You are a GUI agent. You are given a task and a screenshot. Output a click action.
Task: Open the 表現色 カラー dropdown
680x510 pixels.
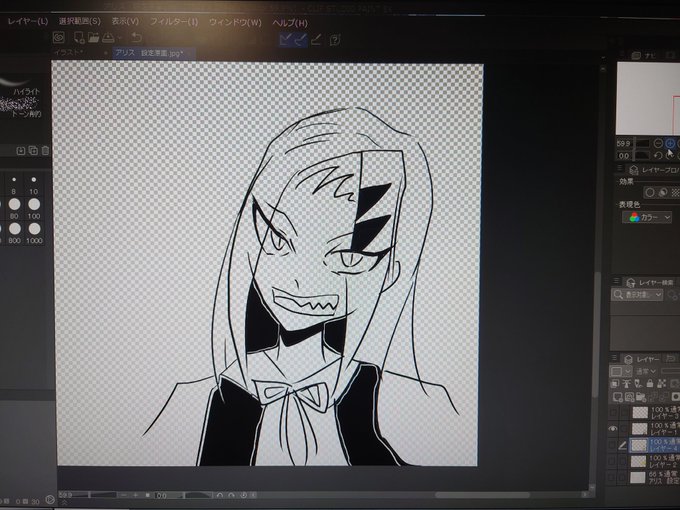(647, 217)
